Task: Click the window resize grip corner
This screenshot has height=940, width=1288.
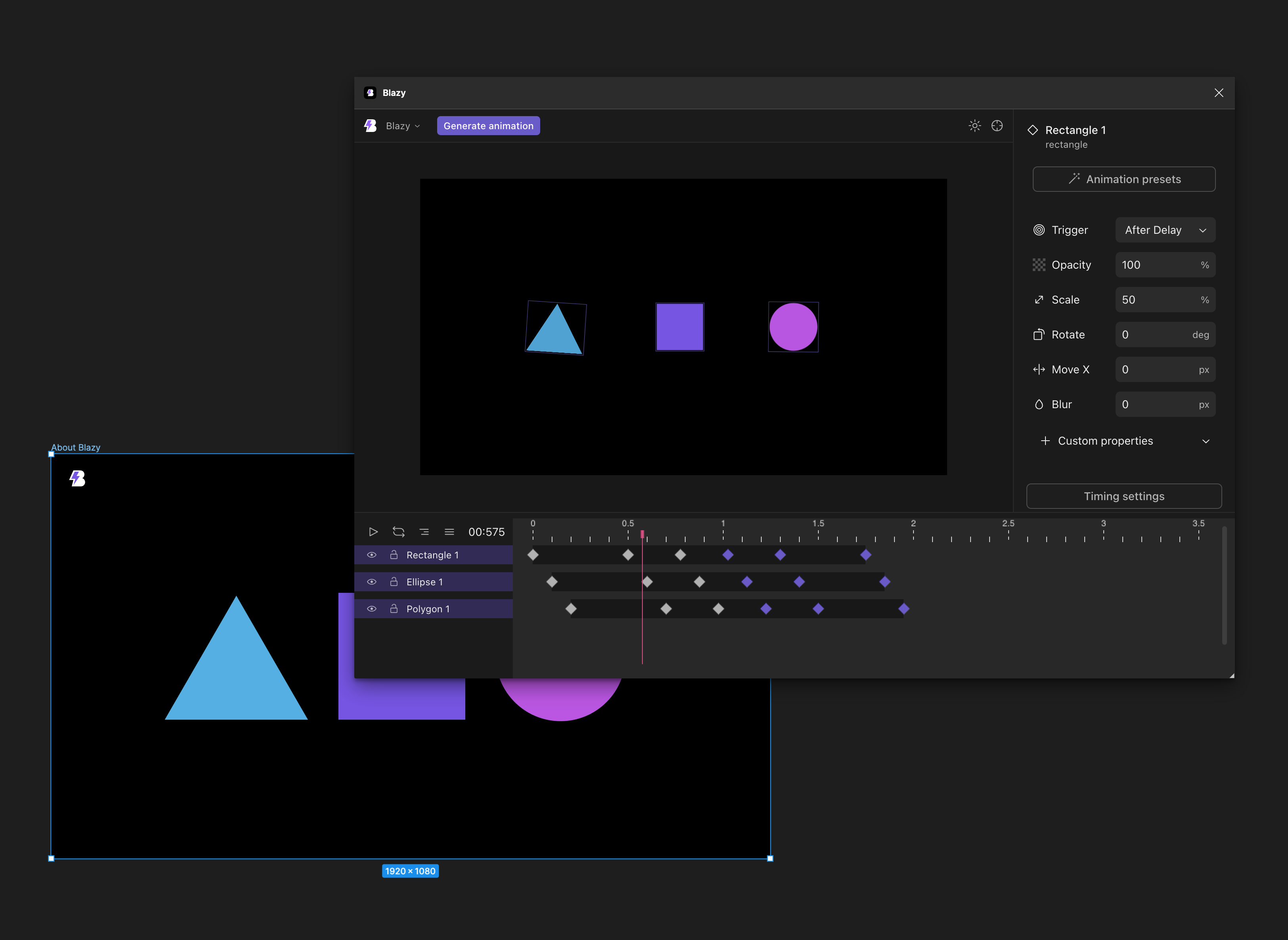Action: point(1231,675)
